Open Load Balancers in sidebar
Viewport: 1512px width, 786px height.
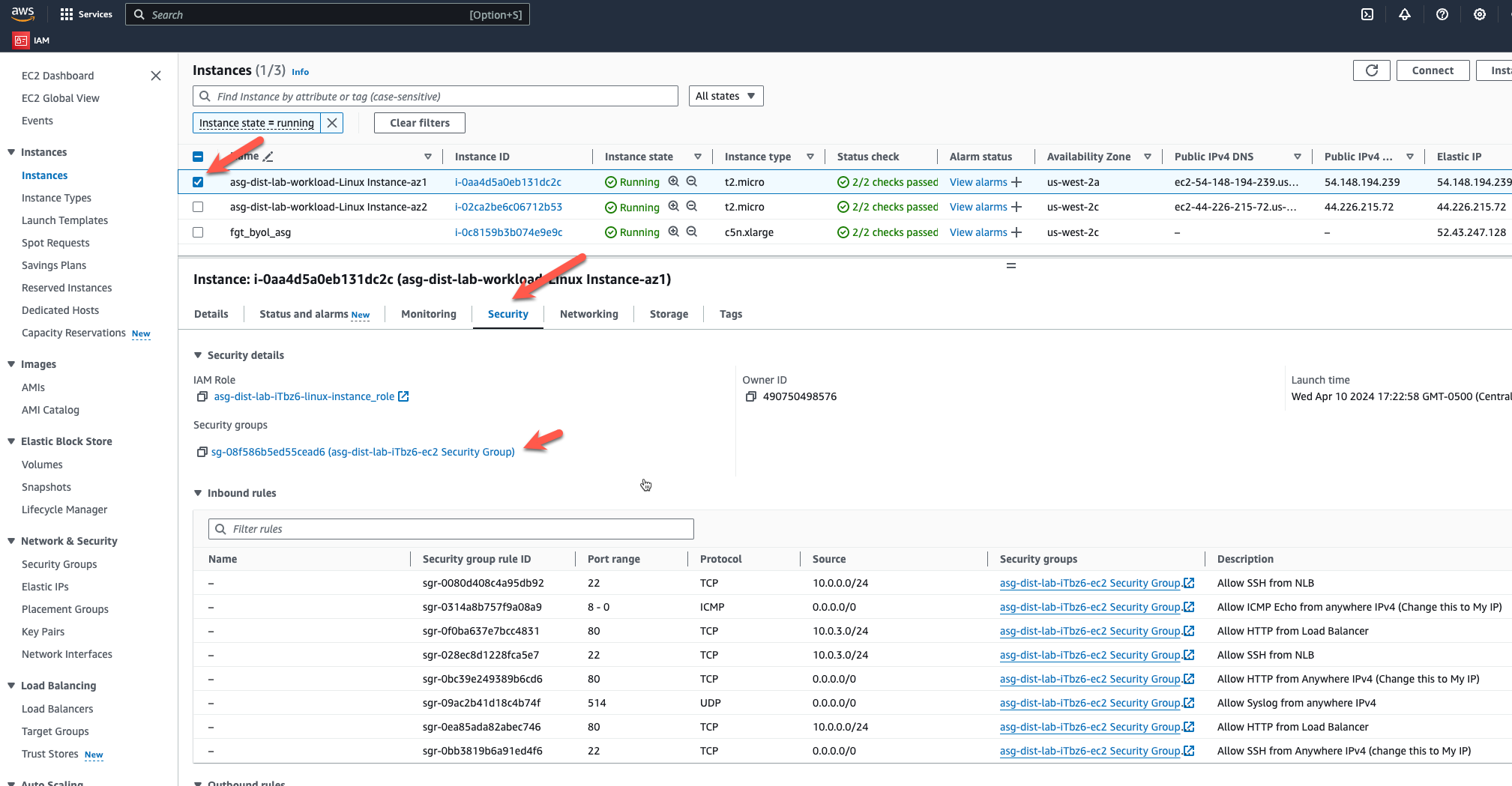pos(58,709)
